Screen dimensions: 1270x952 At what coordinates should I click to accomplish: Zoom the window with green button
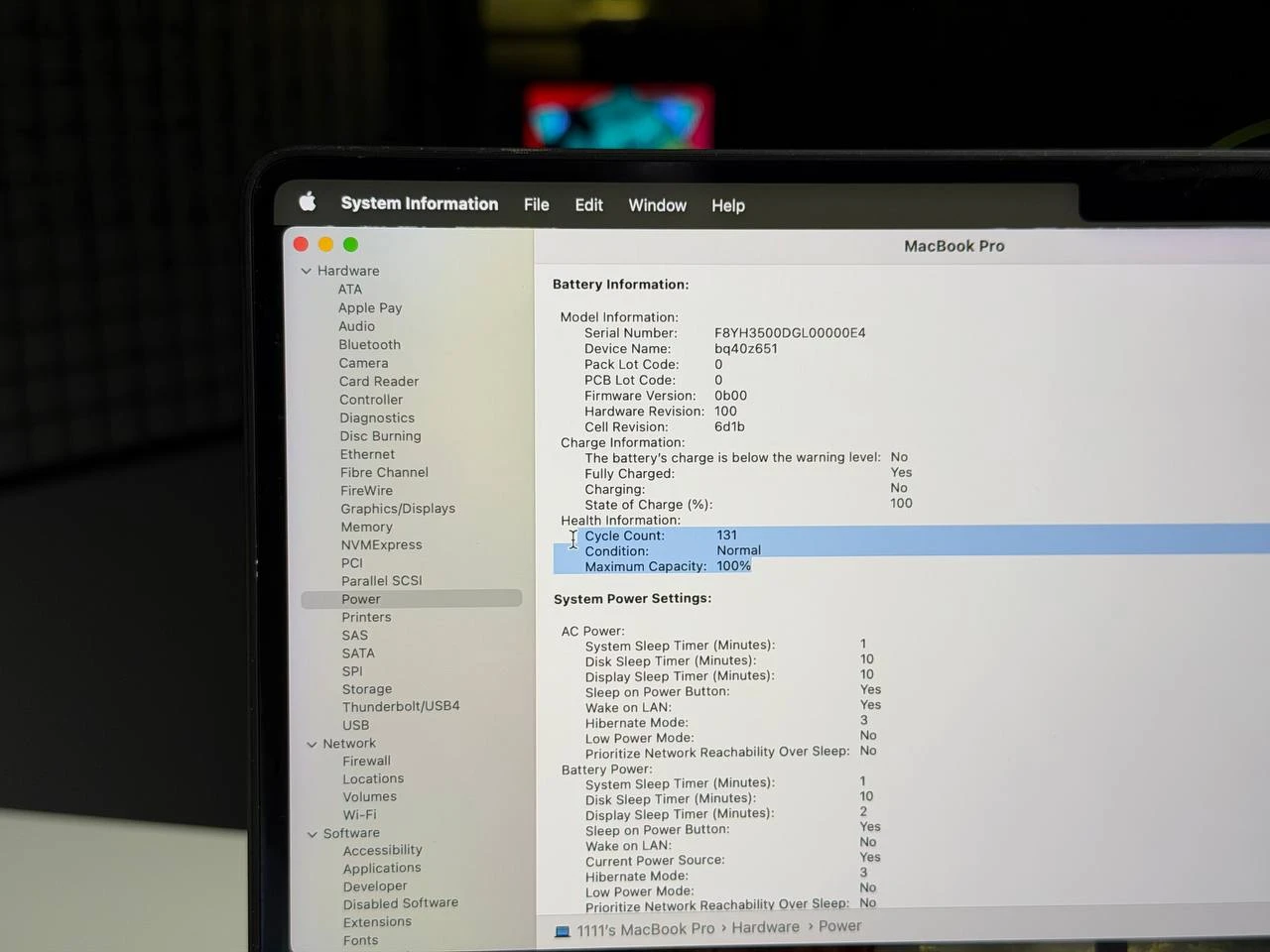coord(350,245)
